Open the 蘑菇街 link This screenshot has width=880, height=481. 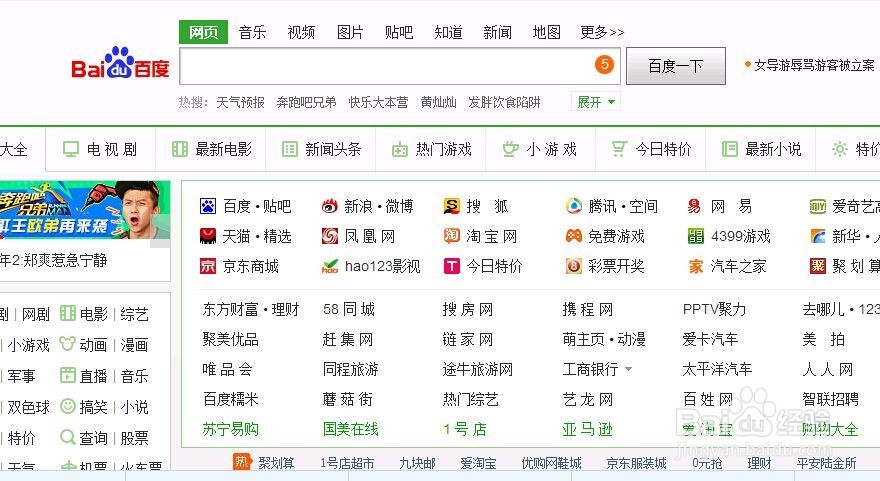(347, 399)
